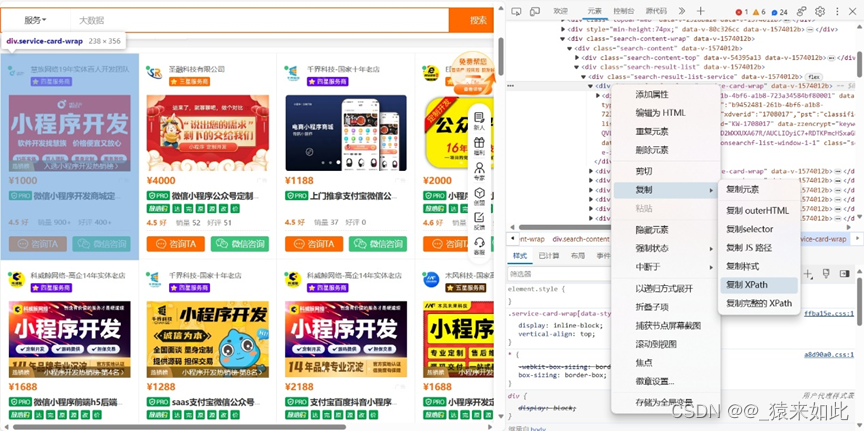Viewport: 864px width, 431px height.
Task: Choose 删除元素 in context menu
Action: tap(666, 150)
